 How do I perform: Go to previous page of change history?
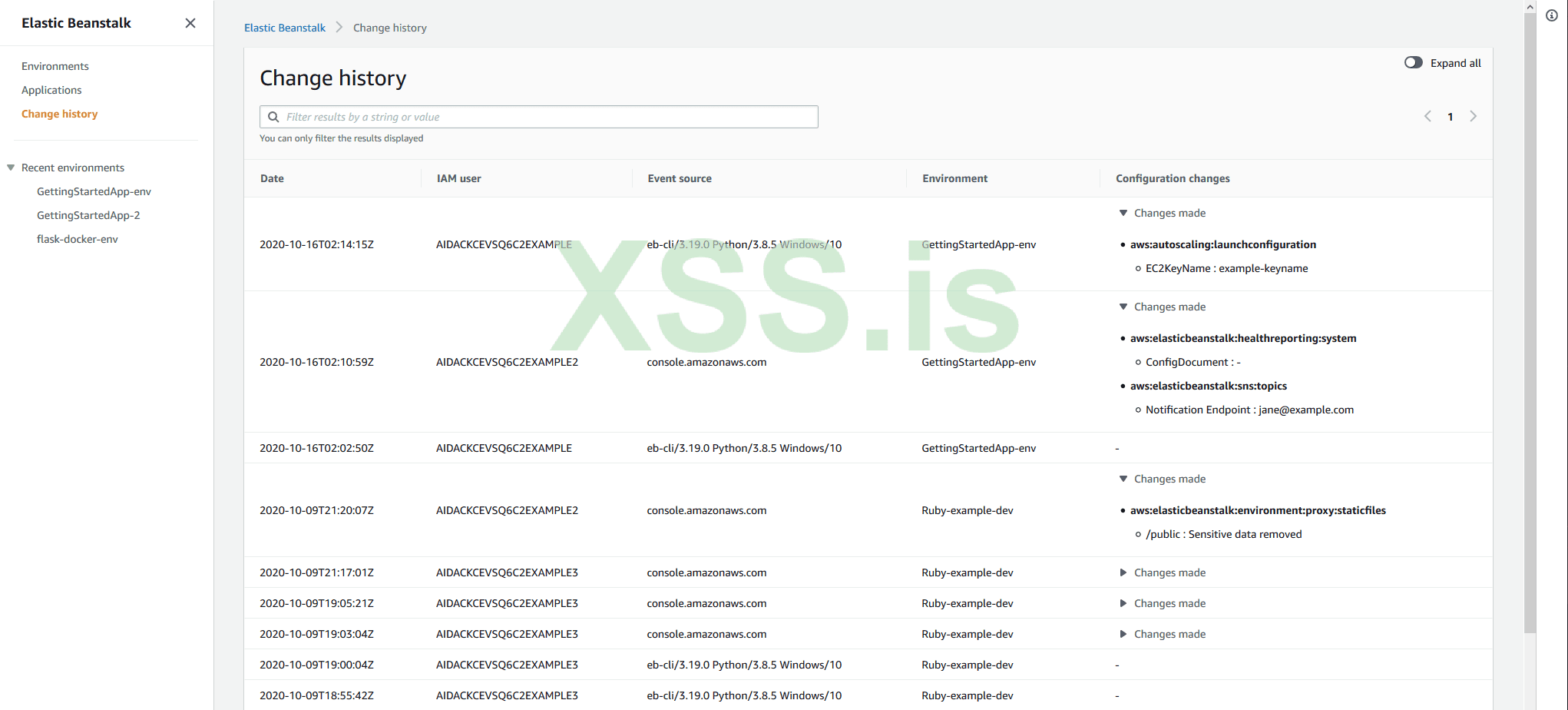point(1427,117)
